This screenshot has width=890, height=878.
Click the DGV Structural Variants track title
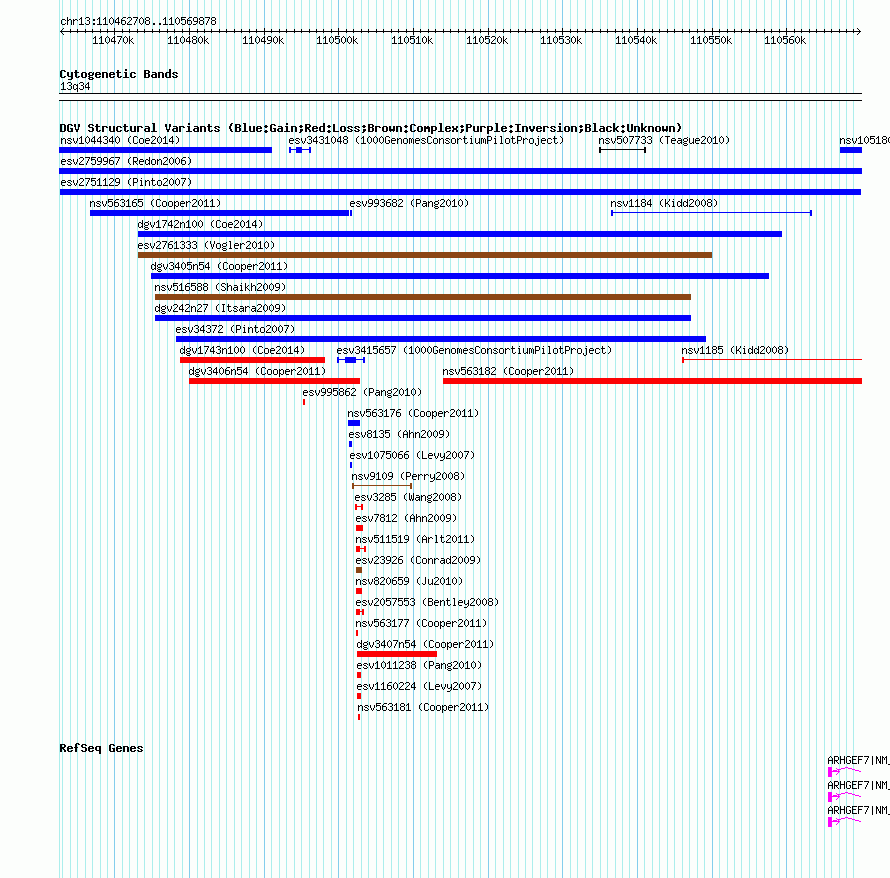pos(371,128)
